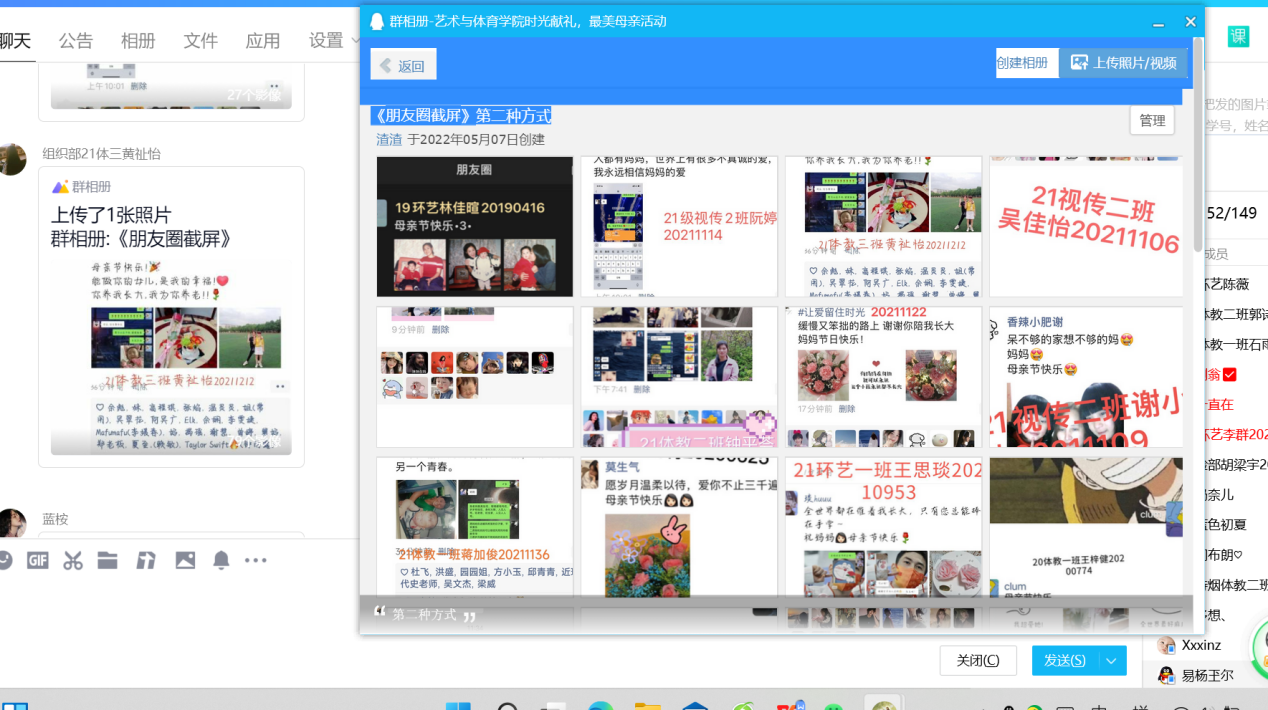Click album scrollbar thumb

[x=1198, y=145]
